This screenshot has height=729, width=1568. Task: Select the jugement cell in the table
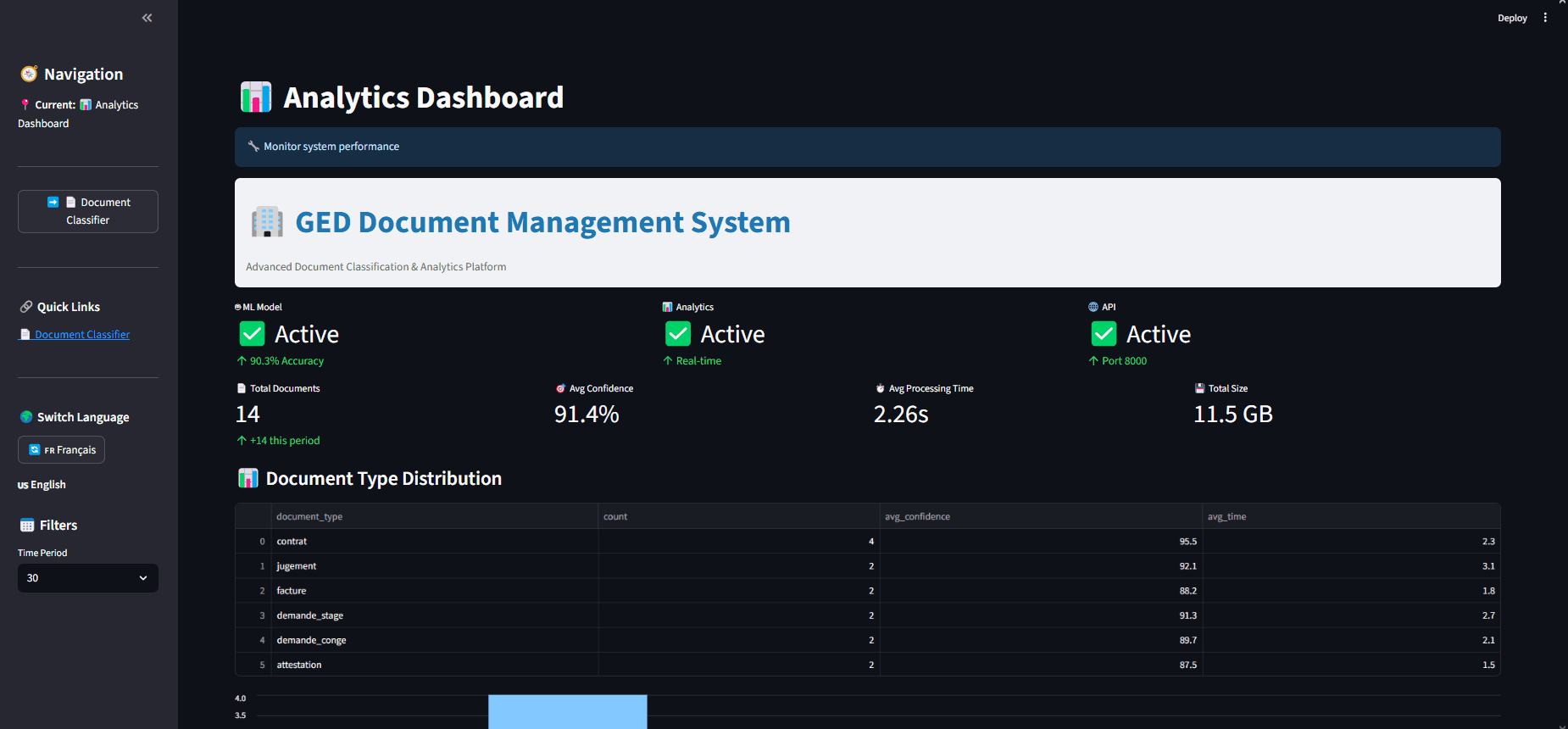434,565
